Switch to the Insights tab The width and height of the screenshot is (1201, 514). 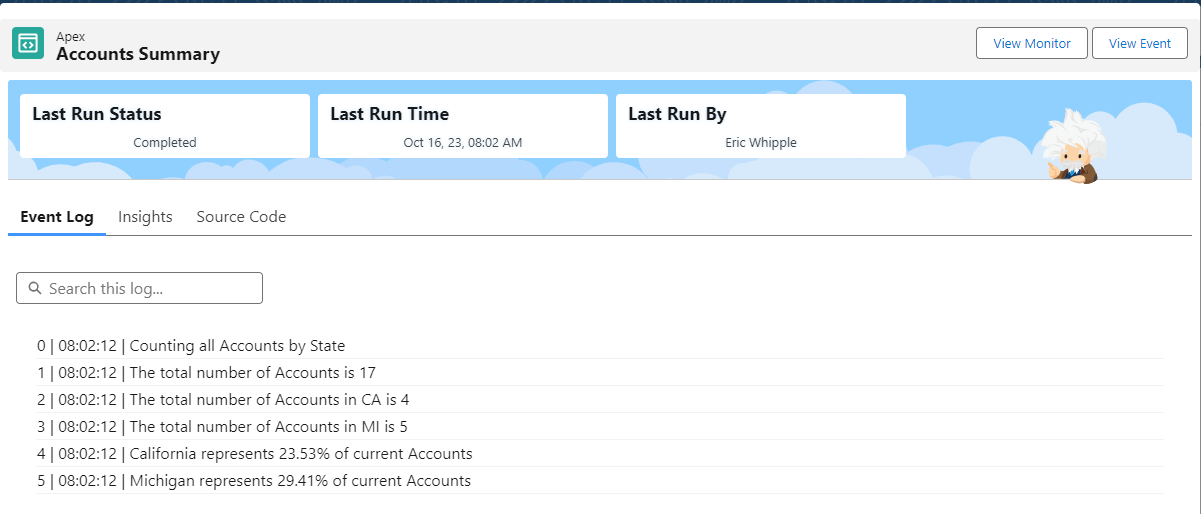[145, 217]
